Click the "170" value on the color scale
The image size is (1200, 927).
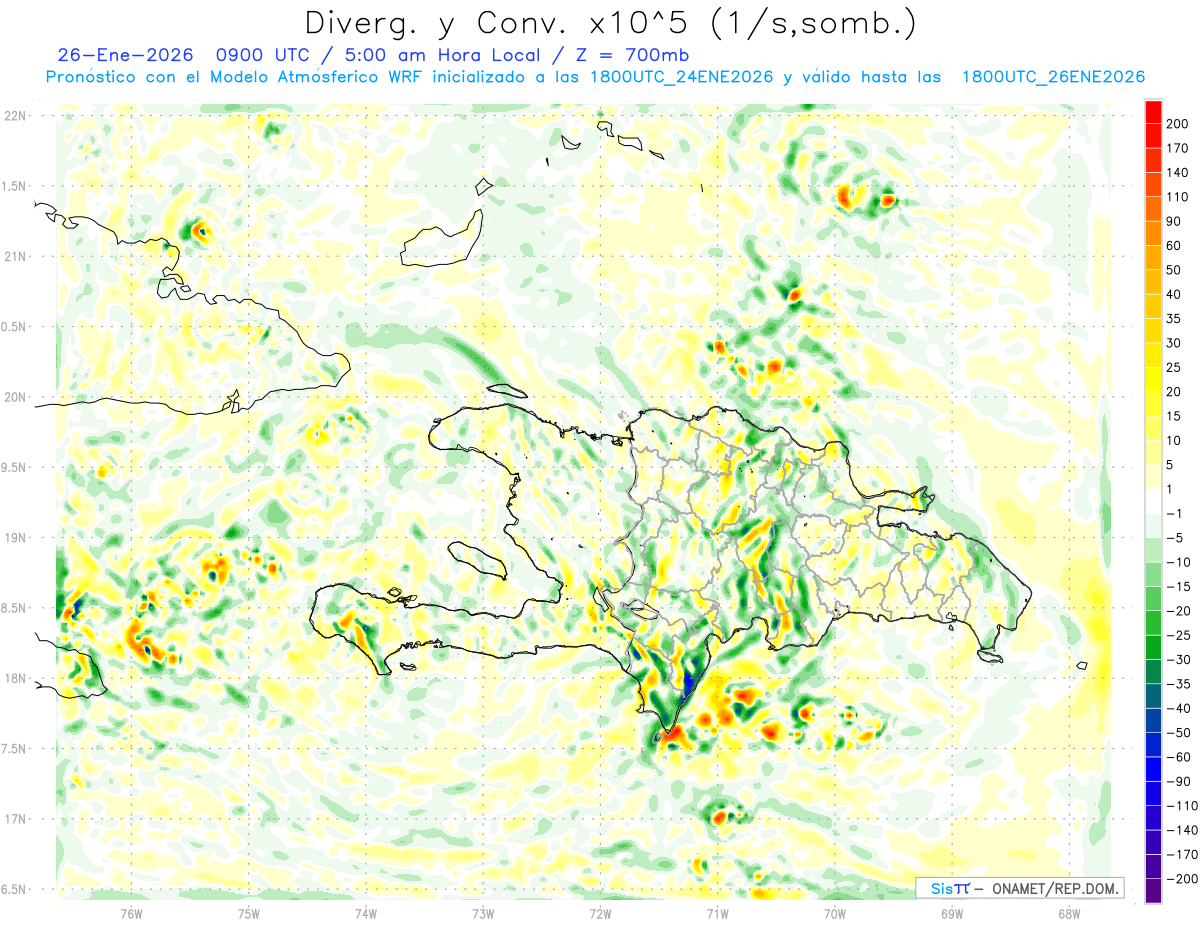point(1177,148)
